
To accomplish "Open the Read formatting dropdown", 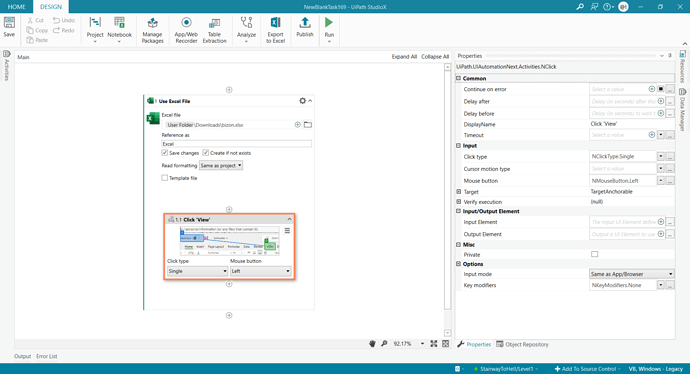I will pos(221,165).
